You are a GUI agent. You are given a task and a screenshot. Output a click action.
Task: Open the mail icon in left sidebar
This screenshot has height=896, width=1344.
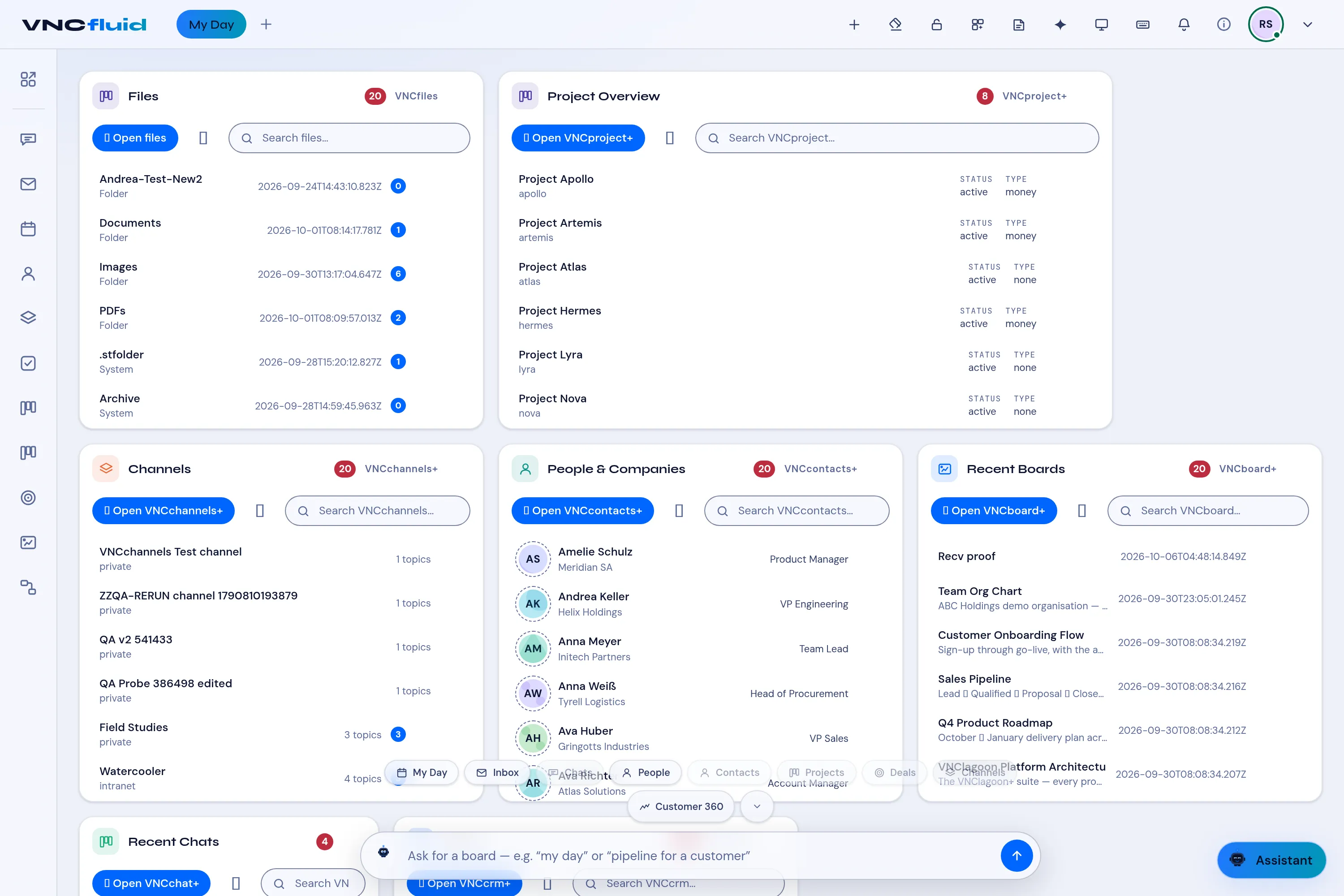[28, 184]
